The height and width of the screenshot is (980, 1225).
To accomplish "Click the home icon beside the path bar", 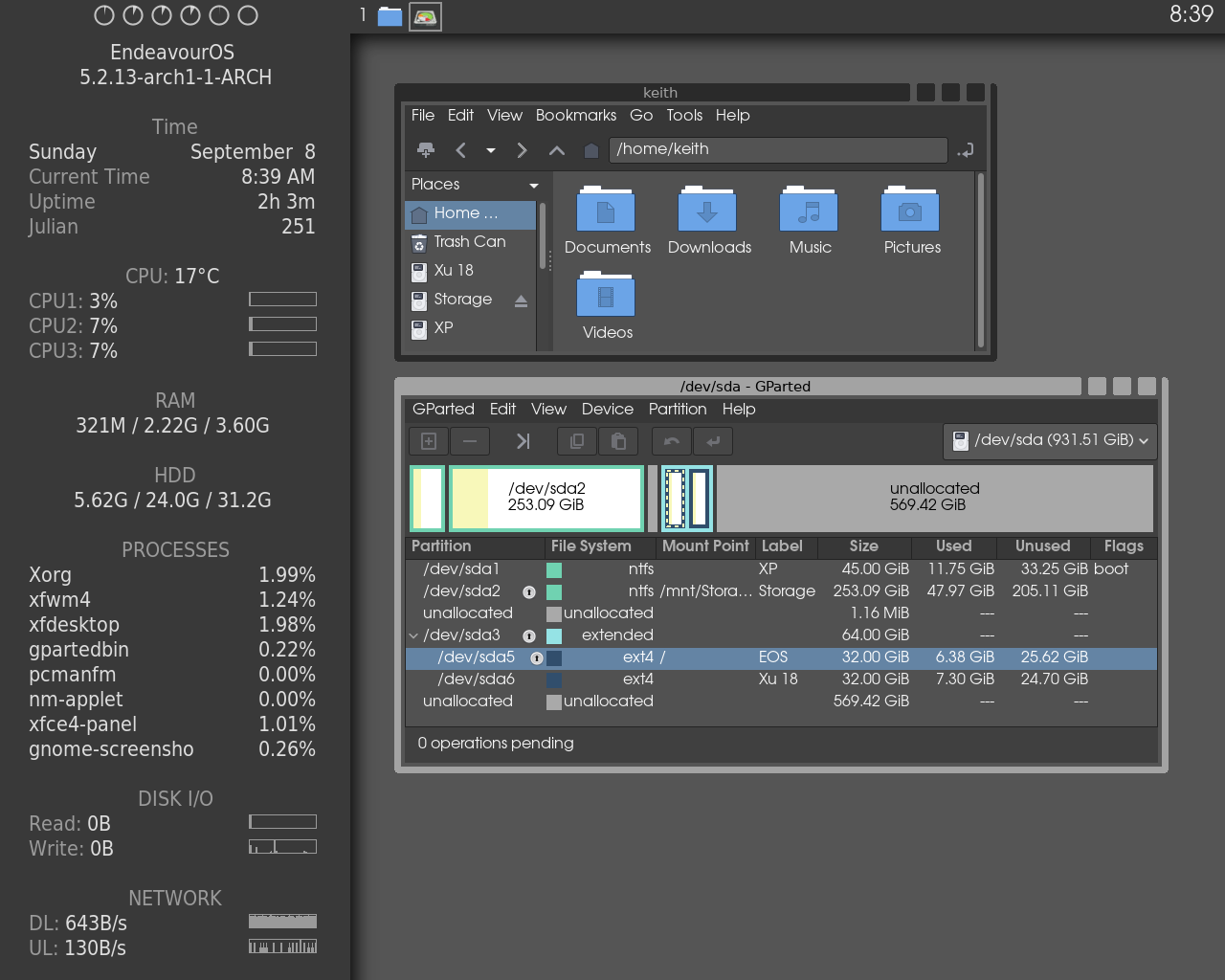I will point(591,150).
